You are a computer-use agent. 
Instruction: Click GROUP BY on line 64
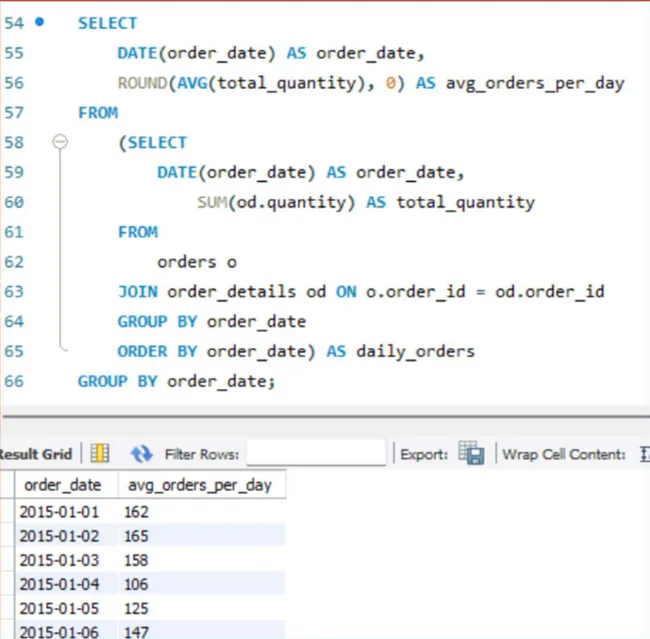(x=158, y=321)
